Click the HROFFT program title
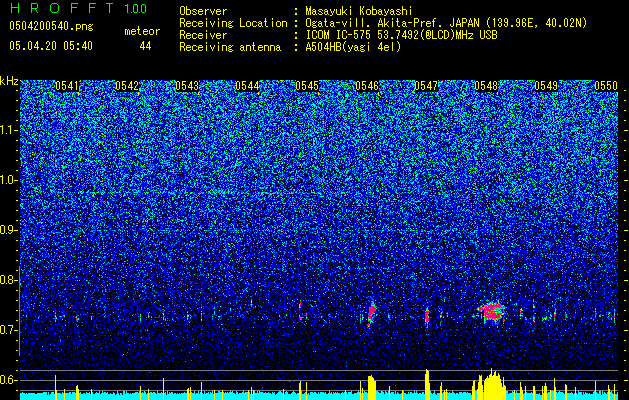 (63, 8)
